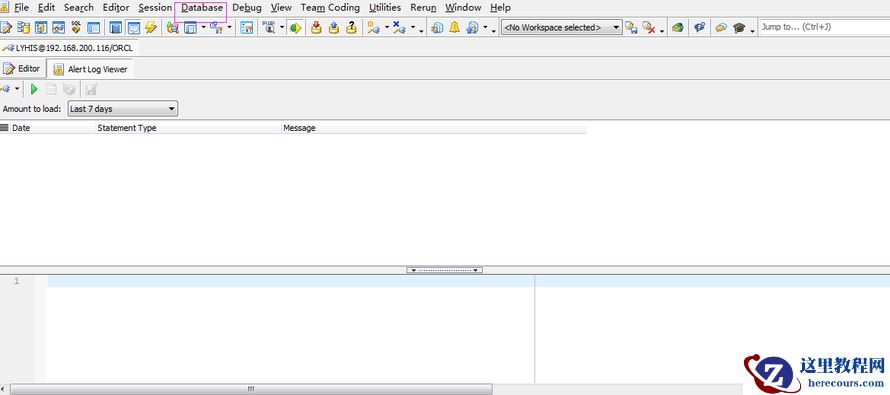The width and height of the screenshot is (890, 395).
Task: Expand dropdown arrow after delete workspace icon
Action: pos(662,31)
